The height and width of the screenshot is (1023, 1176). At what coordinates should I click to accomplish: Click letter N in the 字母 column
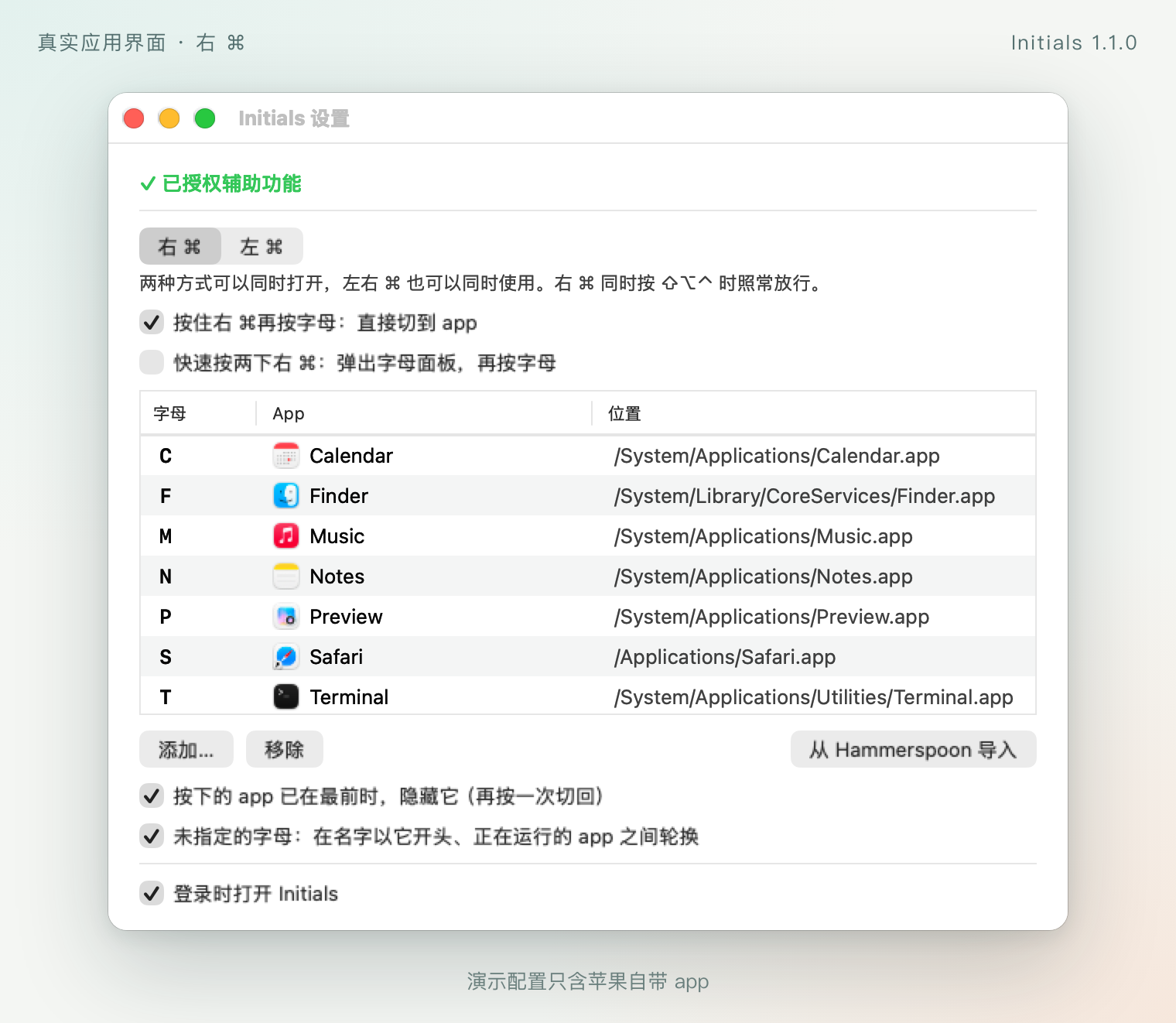[x=166, y=577]
